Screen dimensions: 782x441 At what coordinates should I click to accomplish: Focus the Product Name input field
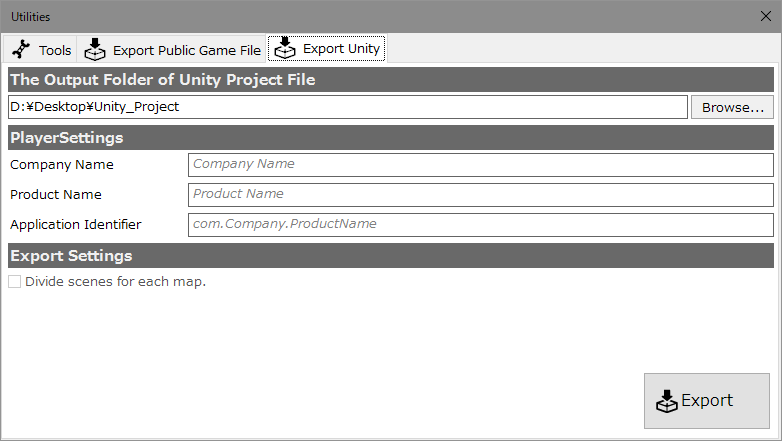(x=481, y=195)
